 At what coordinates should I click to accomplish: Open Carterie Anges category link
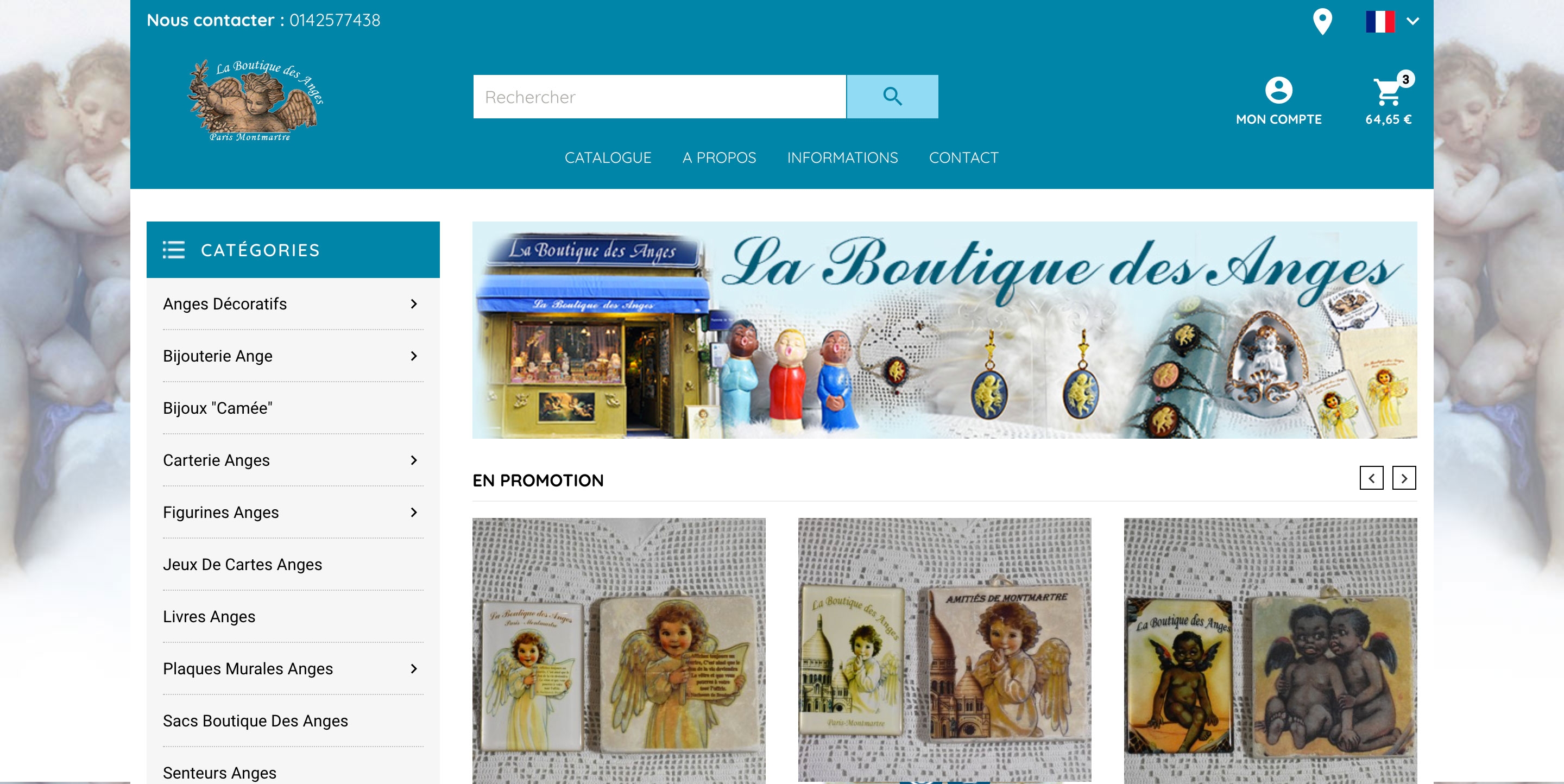pos(216,460)
